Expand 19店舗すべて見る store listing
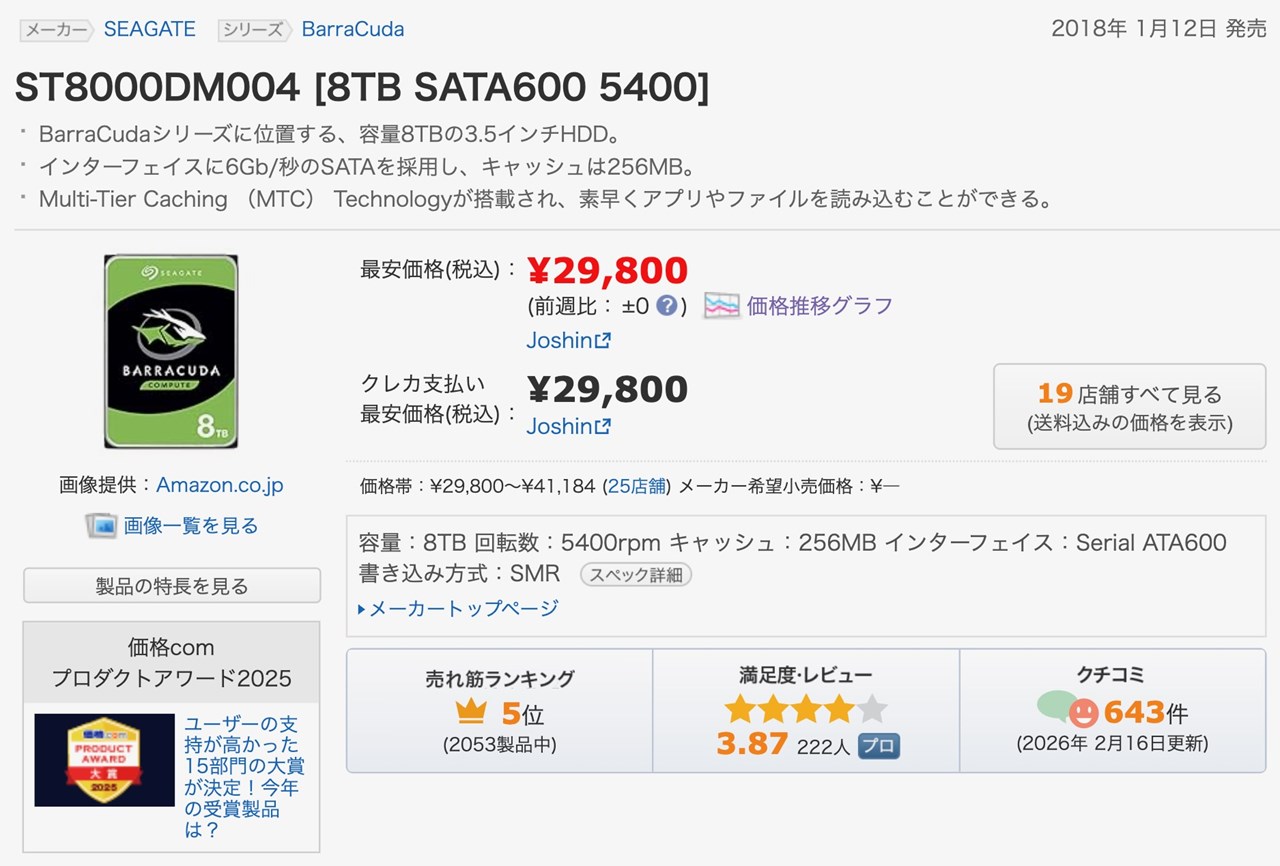Image resolution: width=1280 pixels, height=866 pixels. [1129, 393]
